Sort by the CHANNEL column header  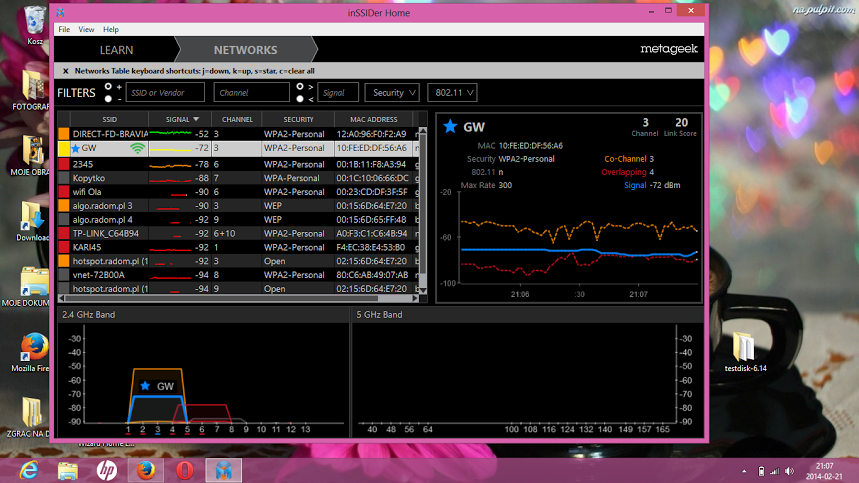coord(237,119)
